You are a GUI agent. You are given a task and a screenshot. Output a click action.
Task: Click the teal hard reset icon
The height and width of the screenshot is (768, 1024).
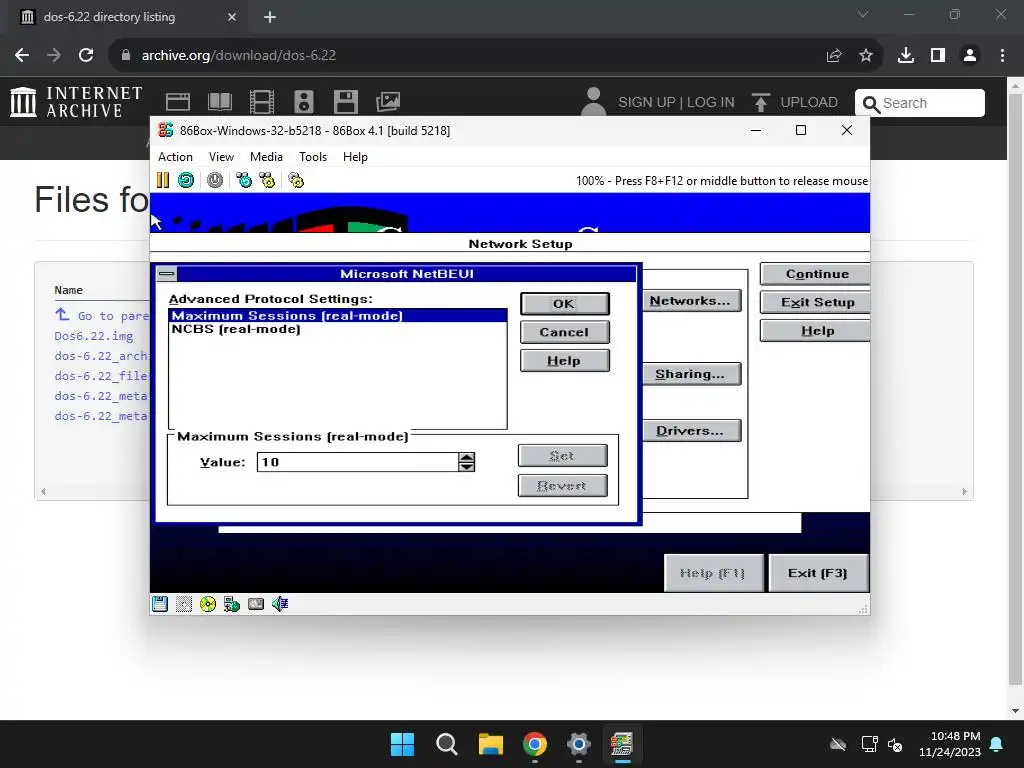coord(186,180)
